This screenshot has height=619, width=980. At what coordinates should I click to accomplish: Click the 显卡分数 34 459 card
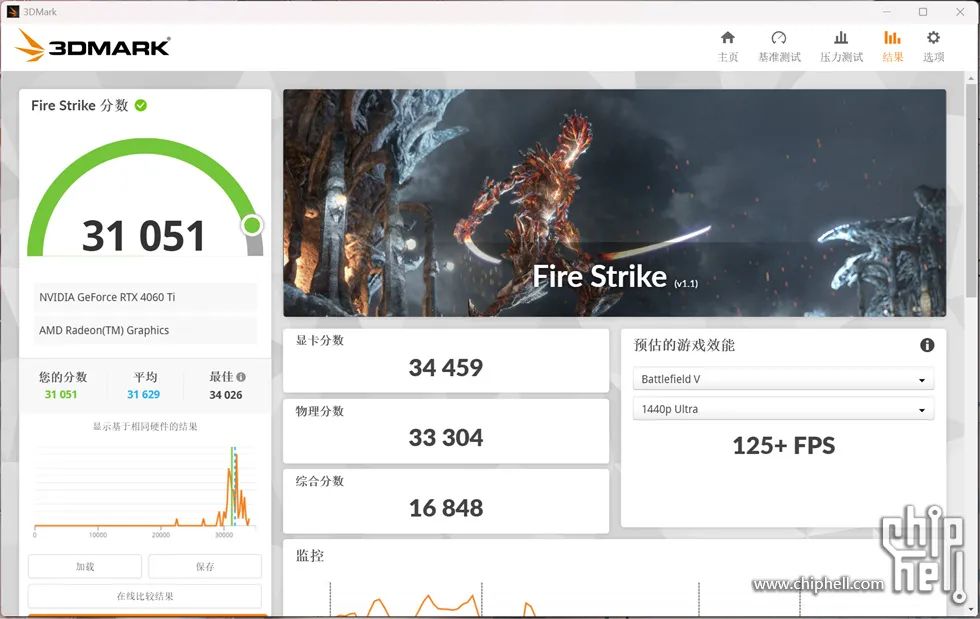[x=446, y=361]
